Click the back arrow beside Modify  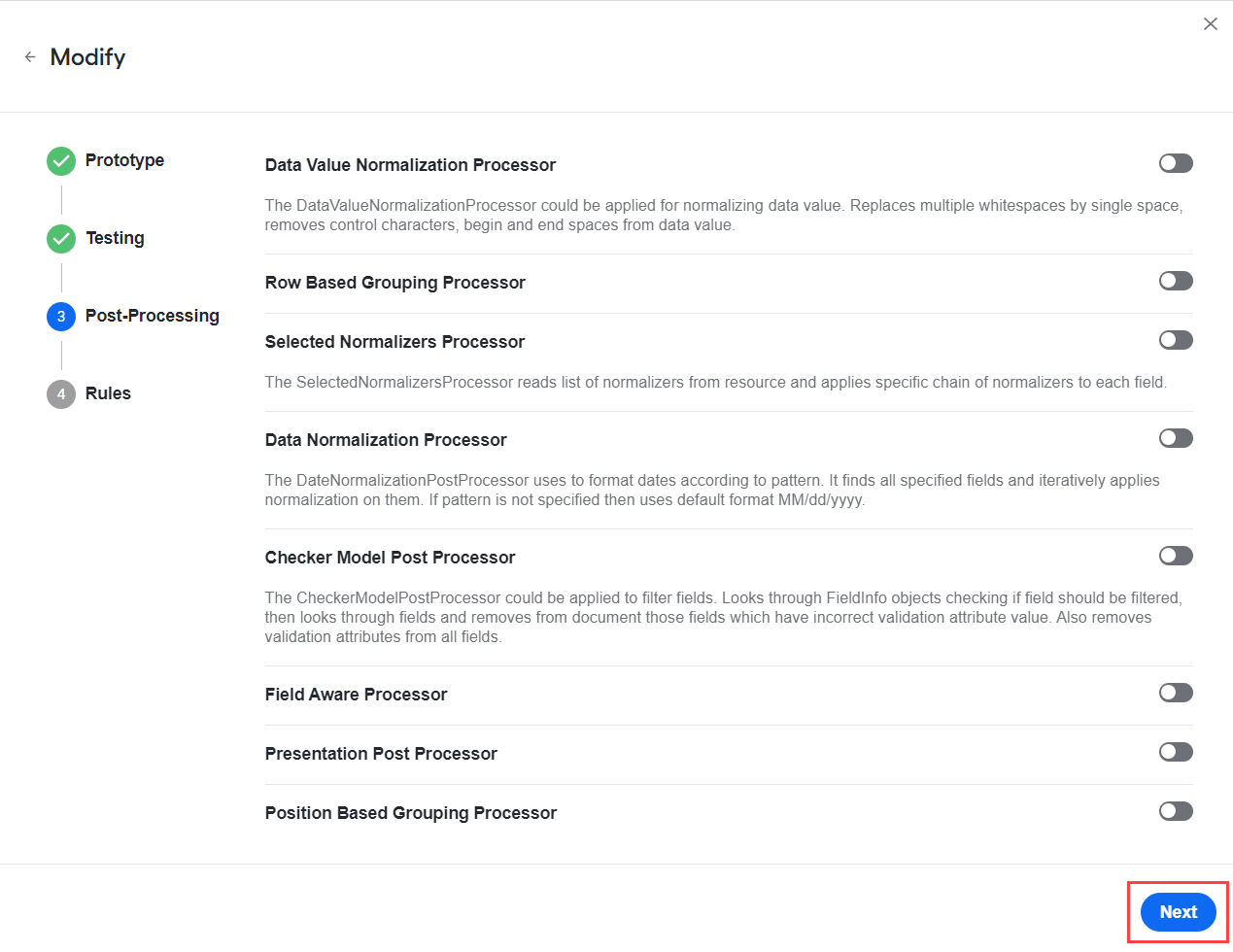point(30,57)
